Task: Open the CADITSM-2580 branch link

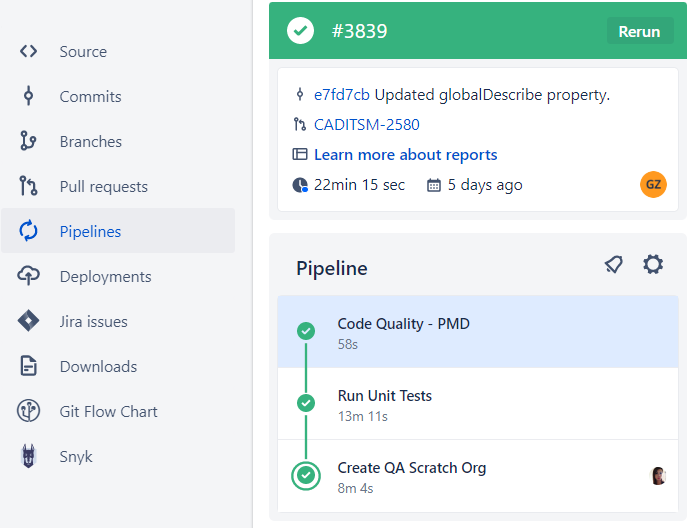Action: pyautogui.click(x=367, y=125)
